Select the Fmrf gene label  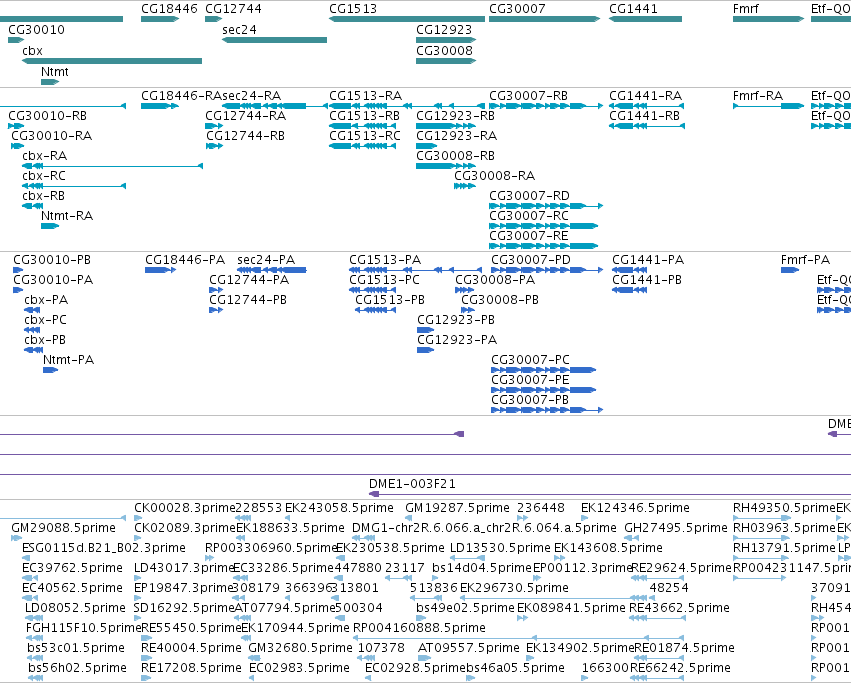(746, 9)
